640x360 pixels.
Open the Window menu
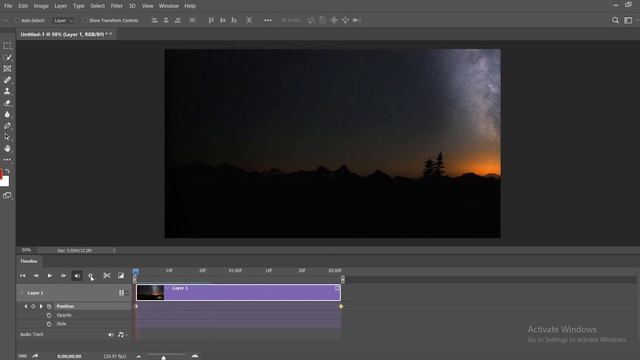click(169, 6)
